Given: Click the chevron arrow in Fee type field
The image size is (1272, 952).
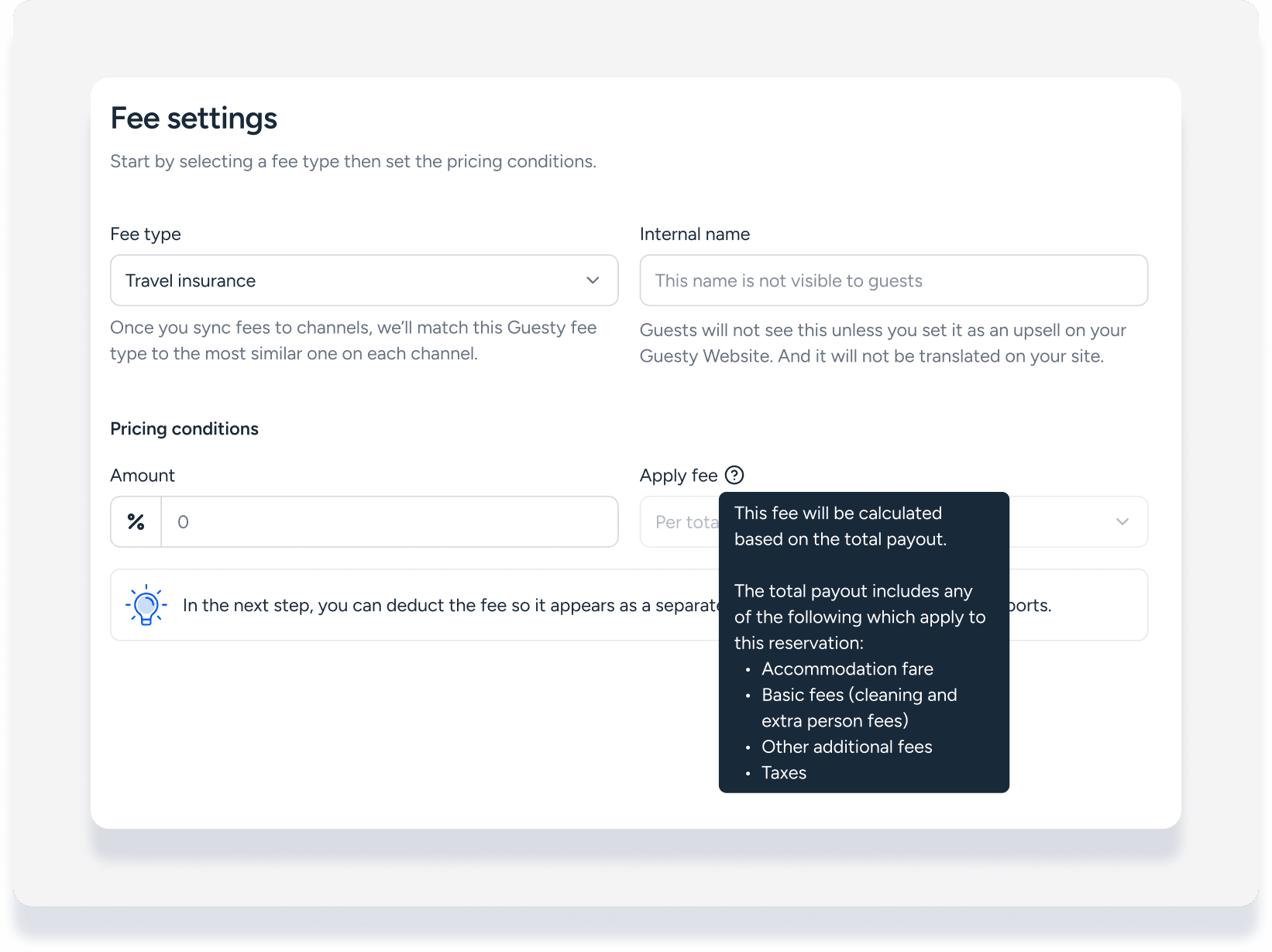Looking at the screenshot, I should [593, 280].
